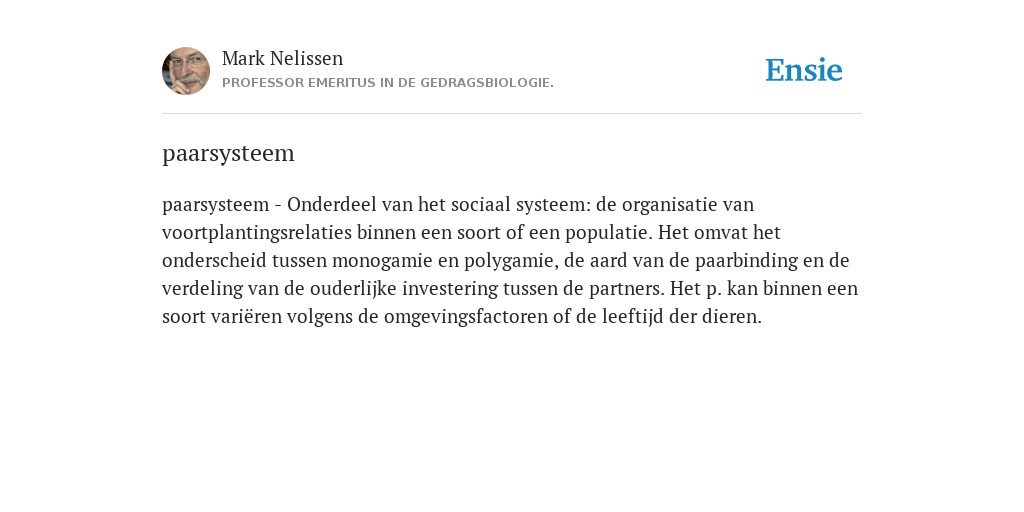Click the 'paarsysteem' heading

coord(228,154)
